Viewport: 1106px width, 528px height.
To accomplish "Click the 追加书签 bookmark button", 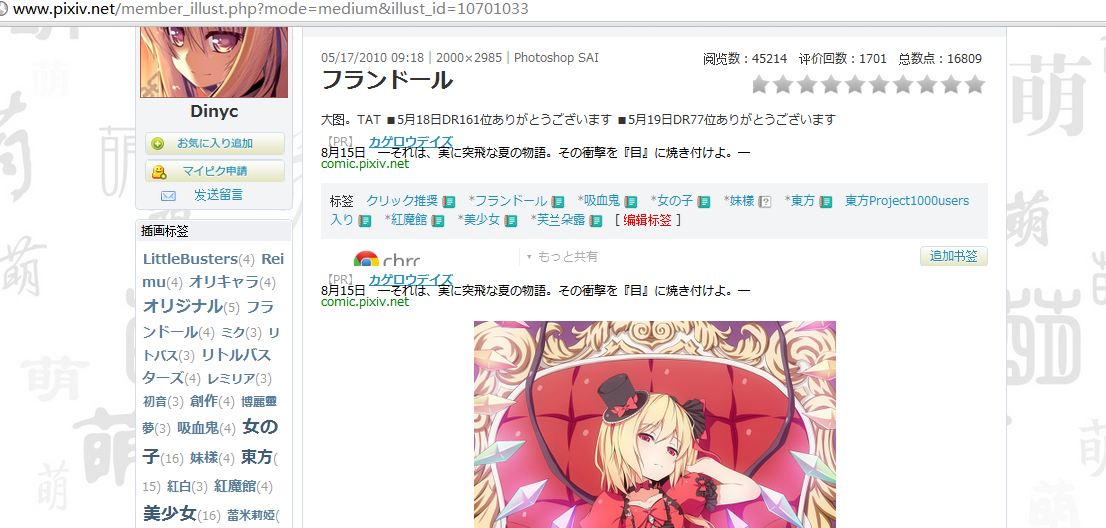I will point(954,256).
